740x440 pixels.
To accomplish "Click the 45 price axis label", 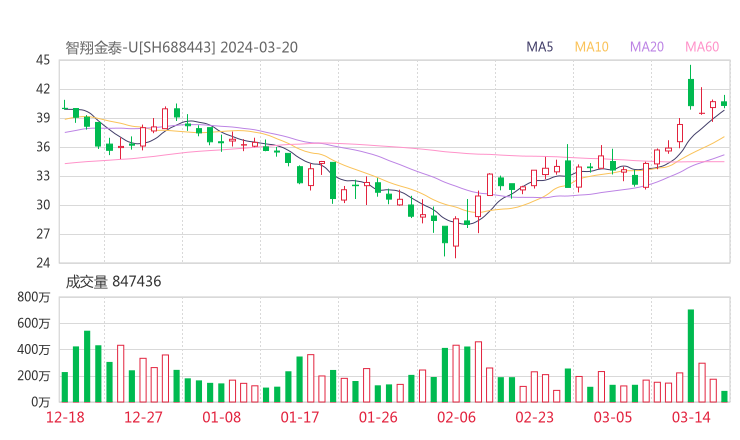I will pyautogui.click(x=43, y=60).
